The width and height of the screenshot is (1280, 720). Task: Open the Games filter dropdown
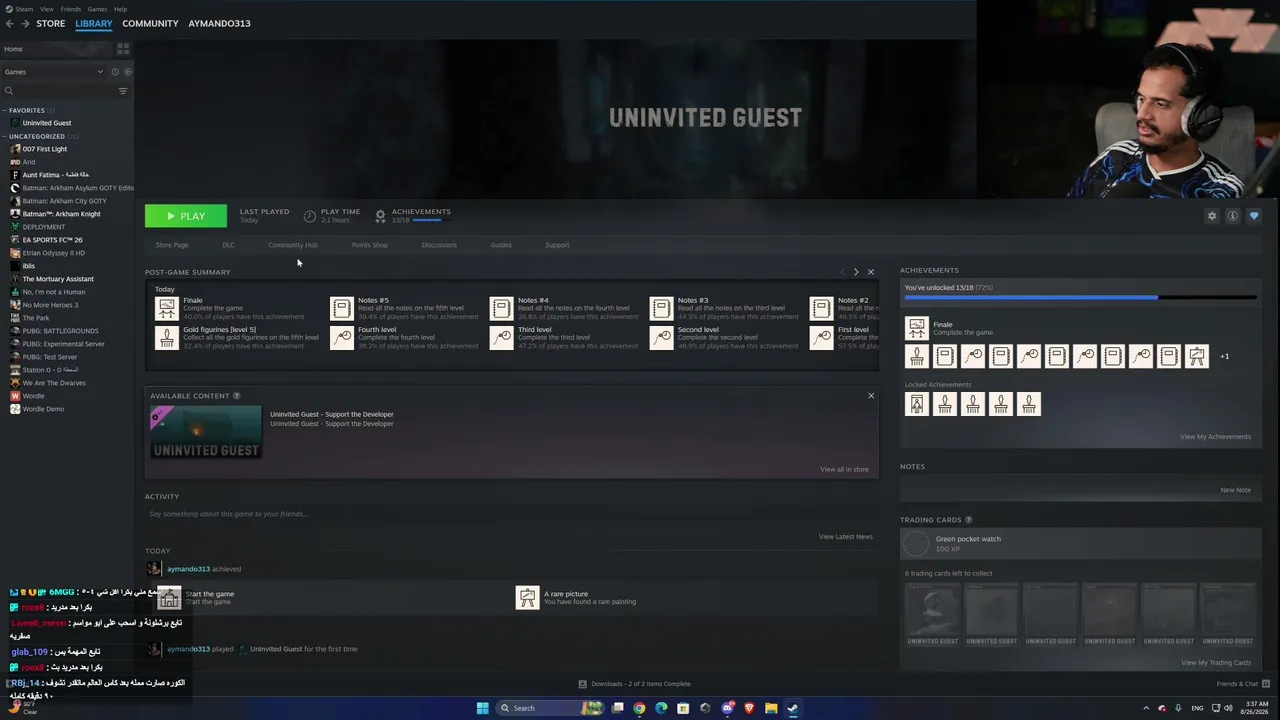54,72
